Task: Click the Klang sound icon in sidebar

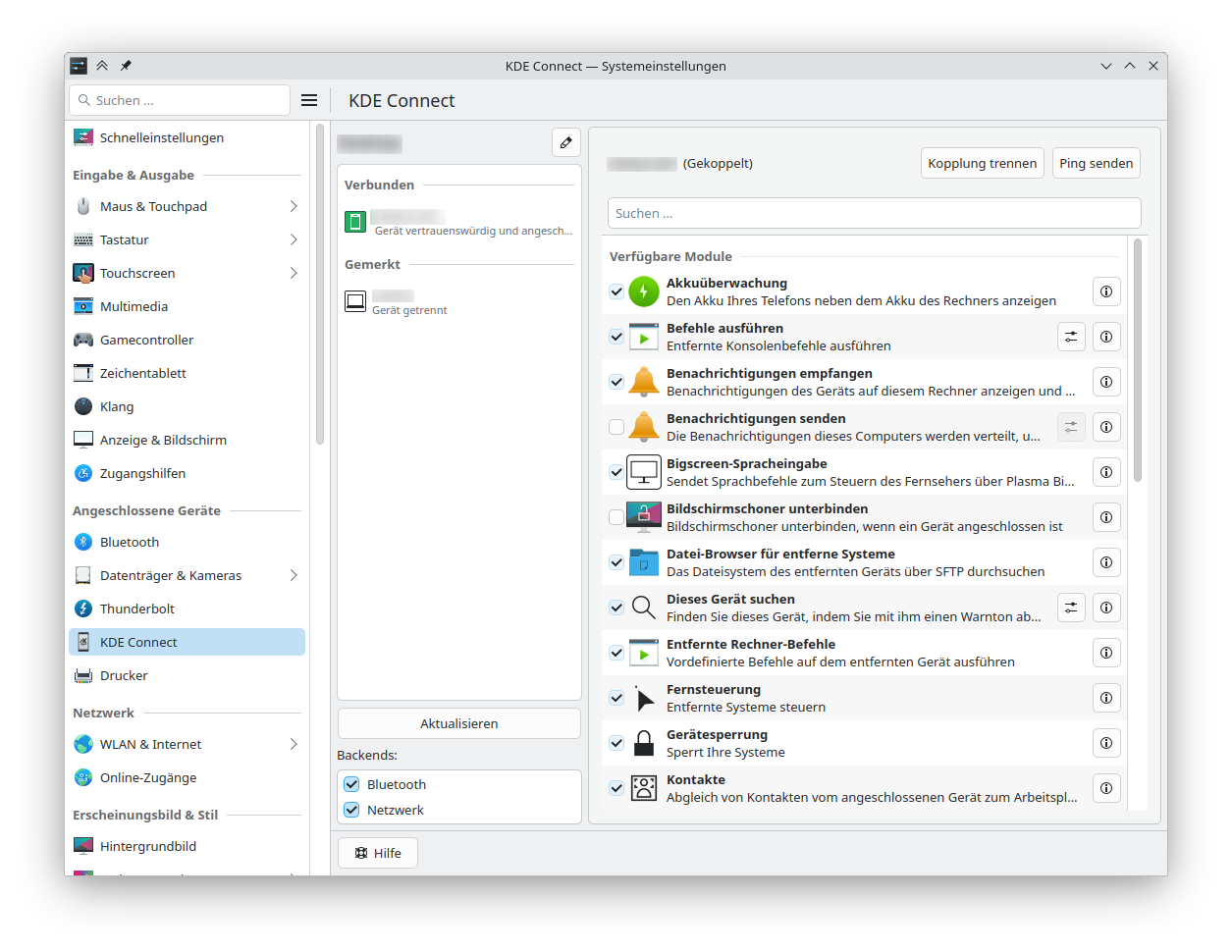Action: click(83, 406)
